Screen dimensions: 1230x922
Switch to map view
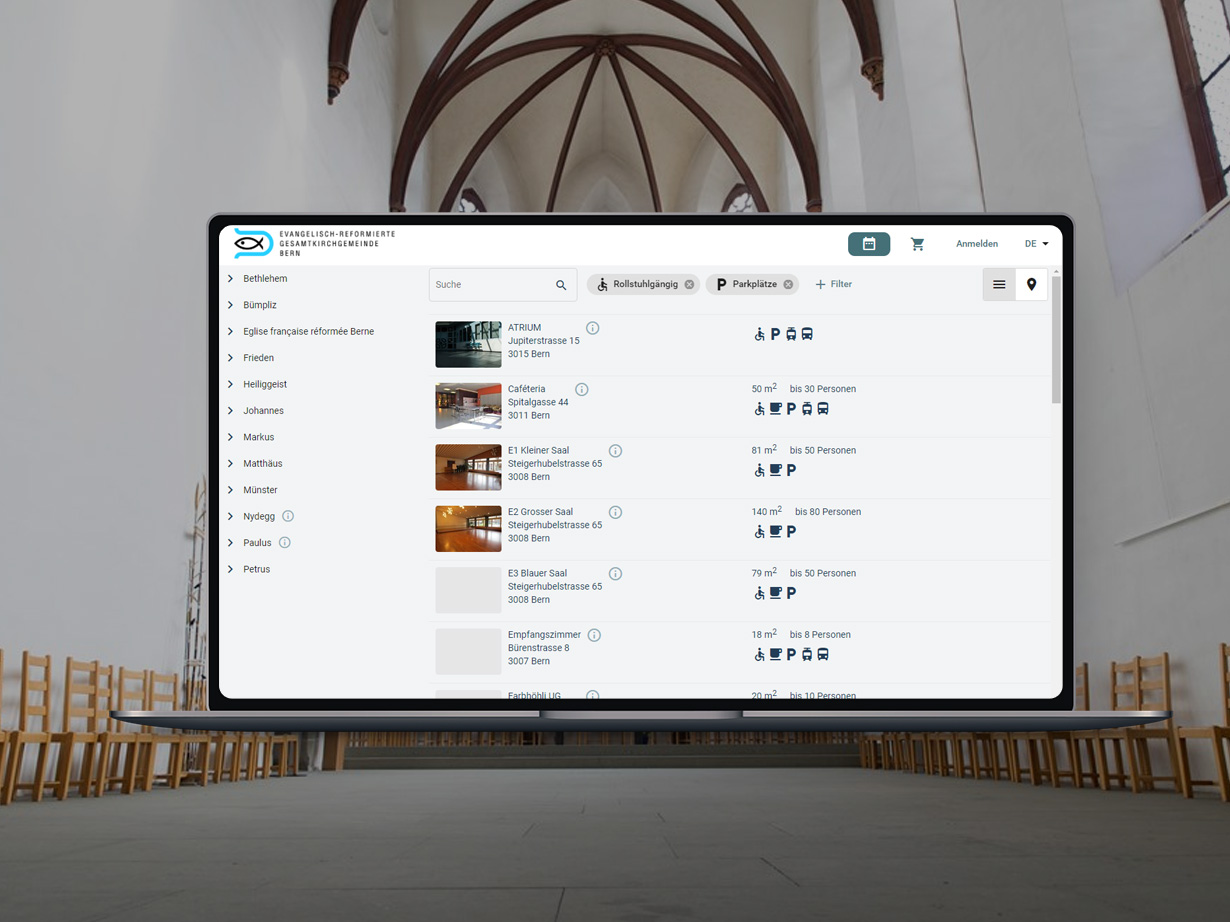(1031, 285)
